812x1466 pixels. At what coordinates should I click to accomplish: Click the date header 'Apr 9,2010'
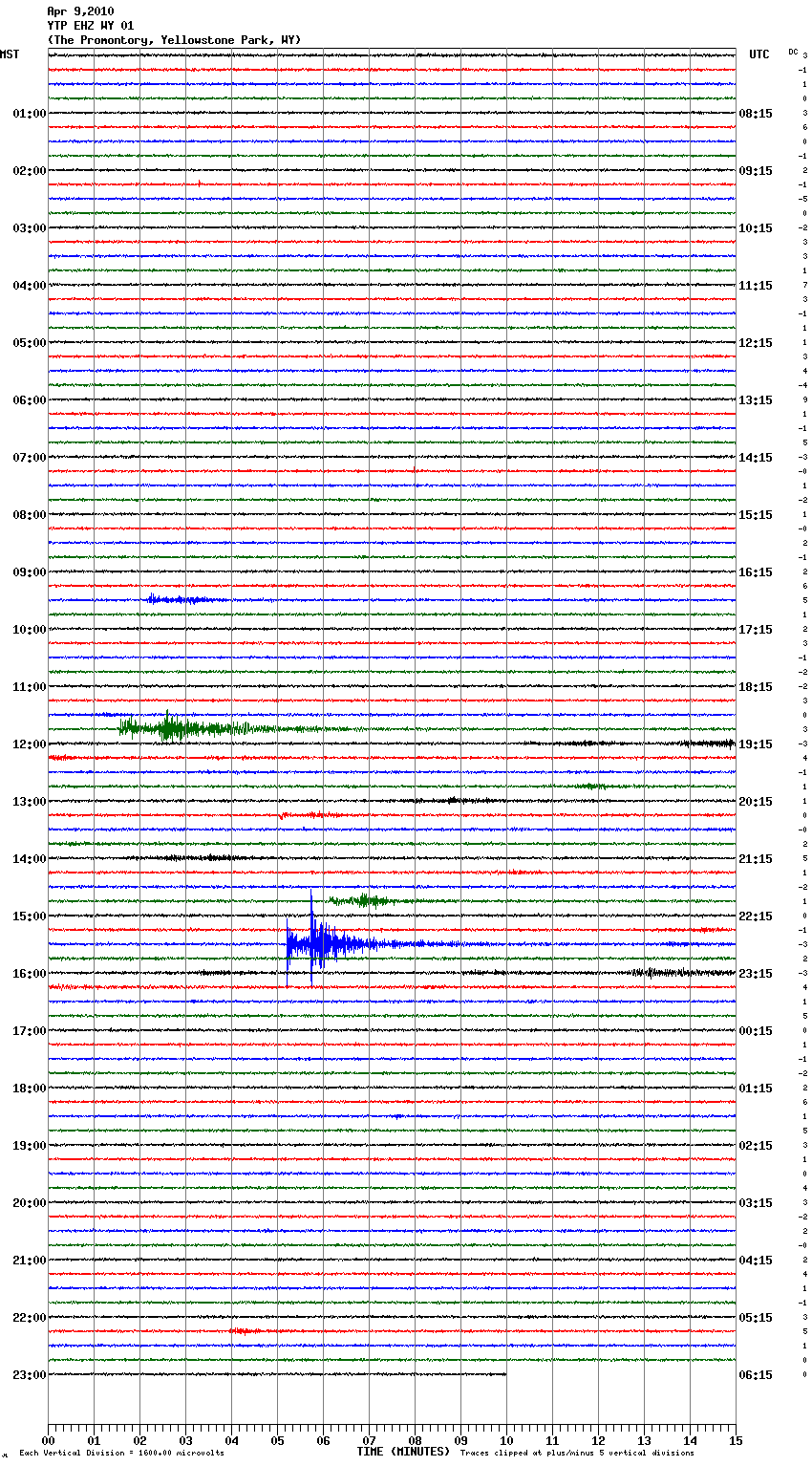[x=80, y=11]
